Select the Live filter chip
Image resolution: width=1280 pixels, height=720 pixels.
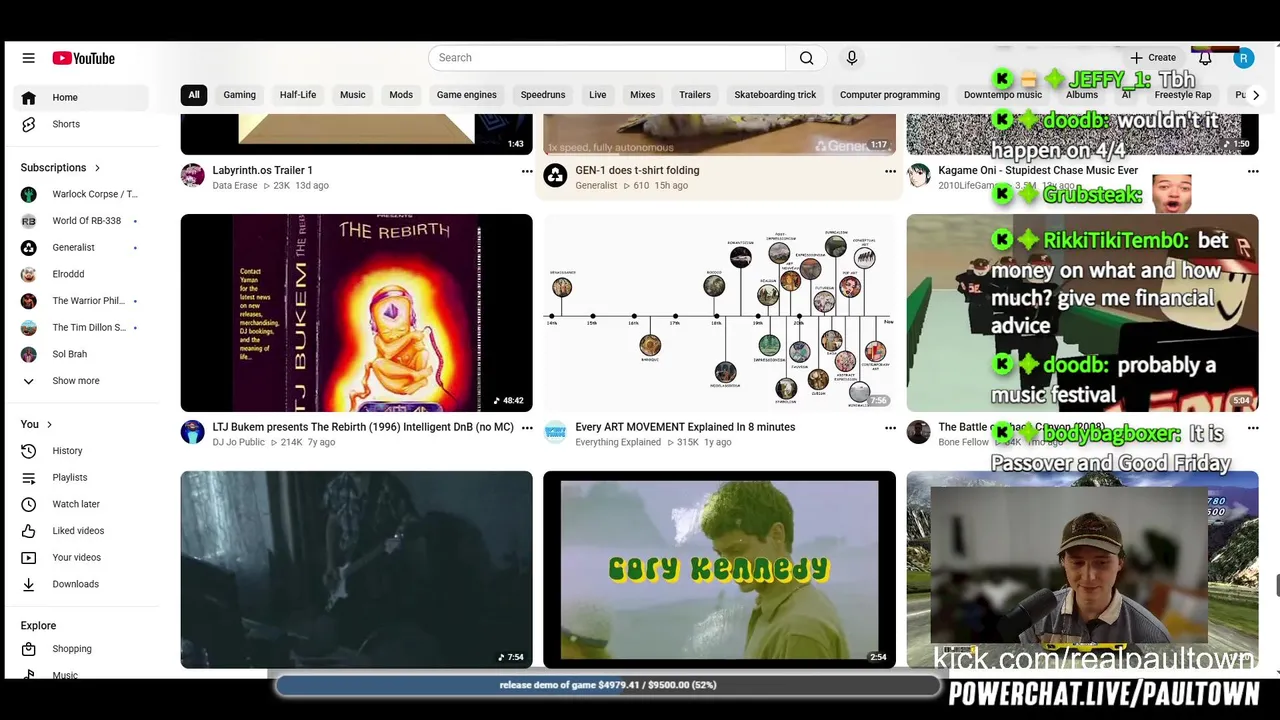[598, 95]
